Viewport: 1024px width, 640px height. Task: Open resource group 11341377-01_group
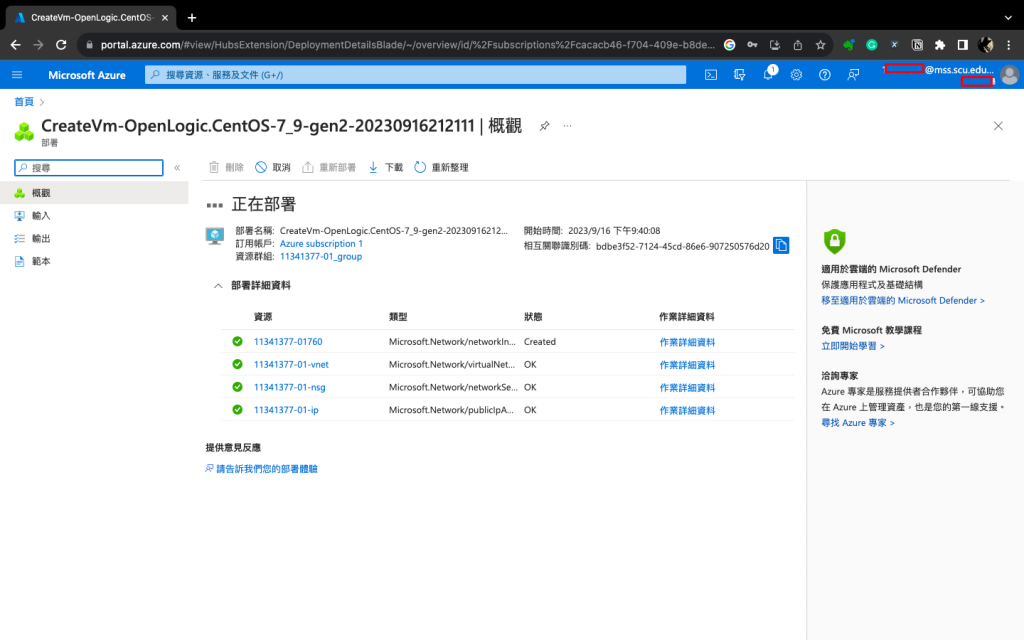pyautogui.click(x=321, y=257)
